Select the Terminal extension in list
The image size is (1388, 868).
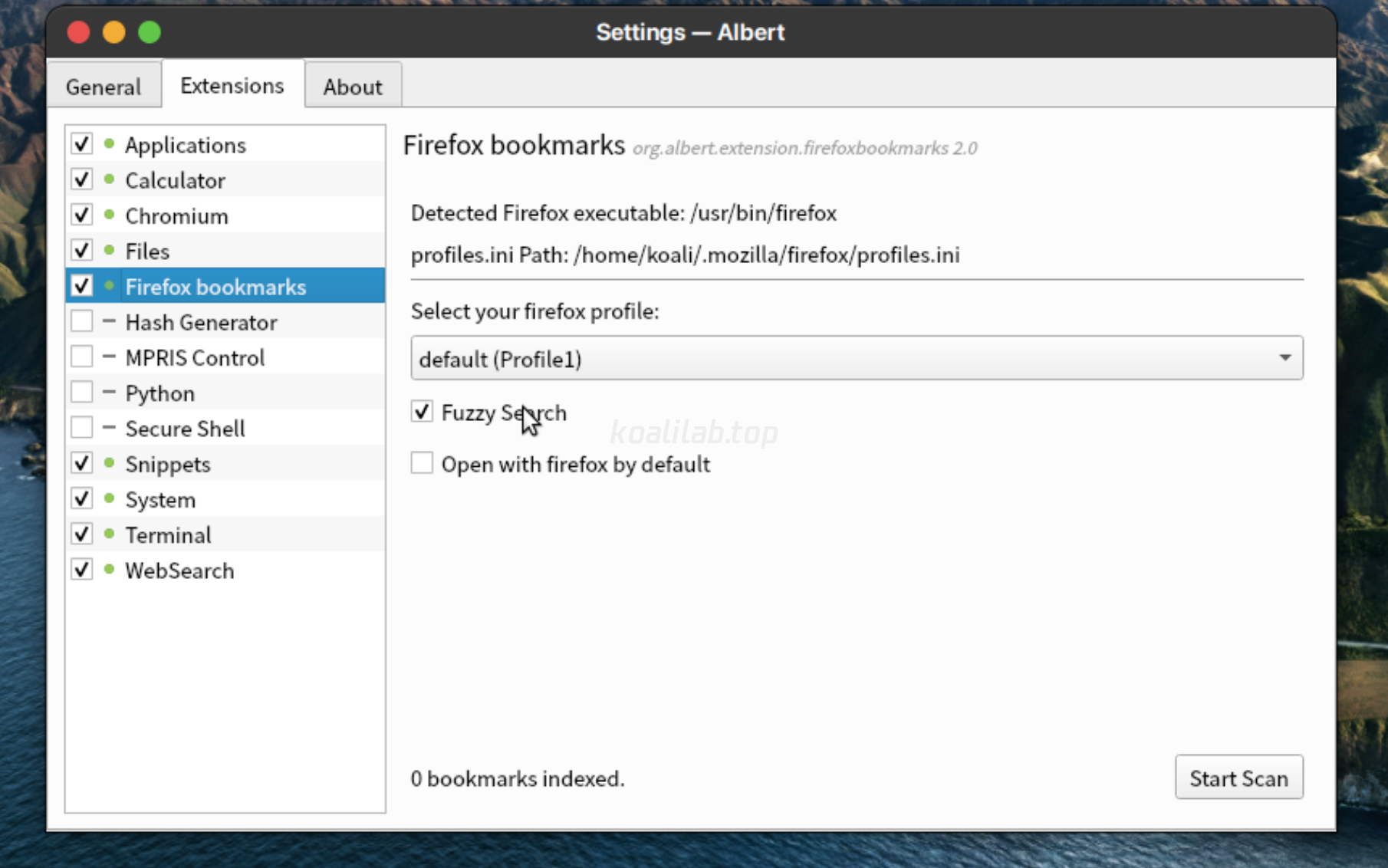tap(225, 534)
